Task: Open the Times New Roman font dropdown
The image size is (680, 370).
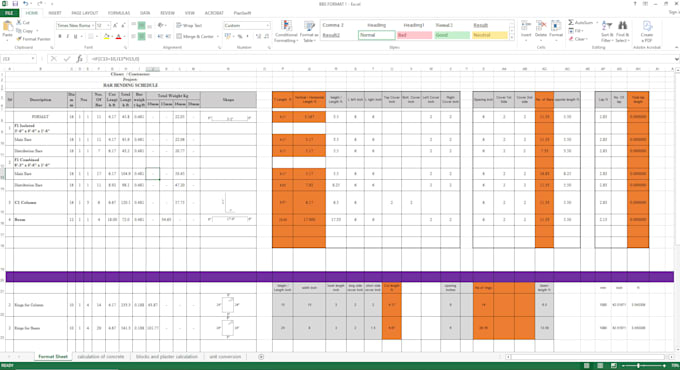Action: coord(92,26)
